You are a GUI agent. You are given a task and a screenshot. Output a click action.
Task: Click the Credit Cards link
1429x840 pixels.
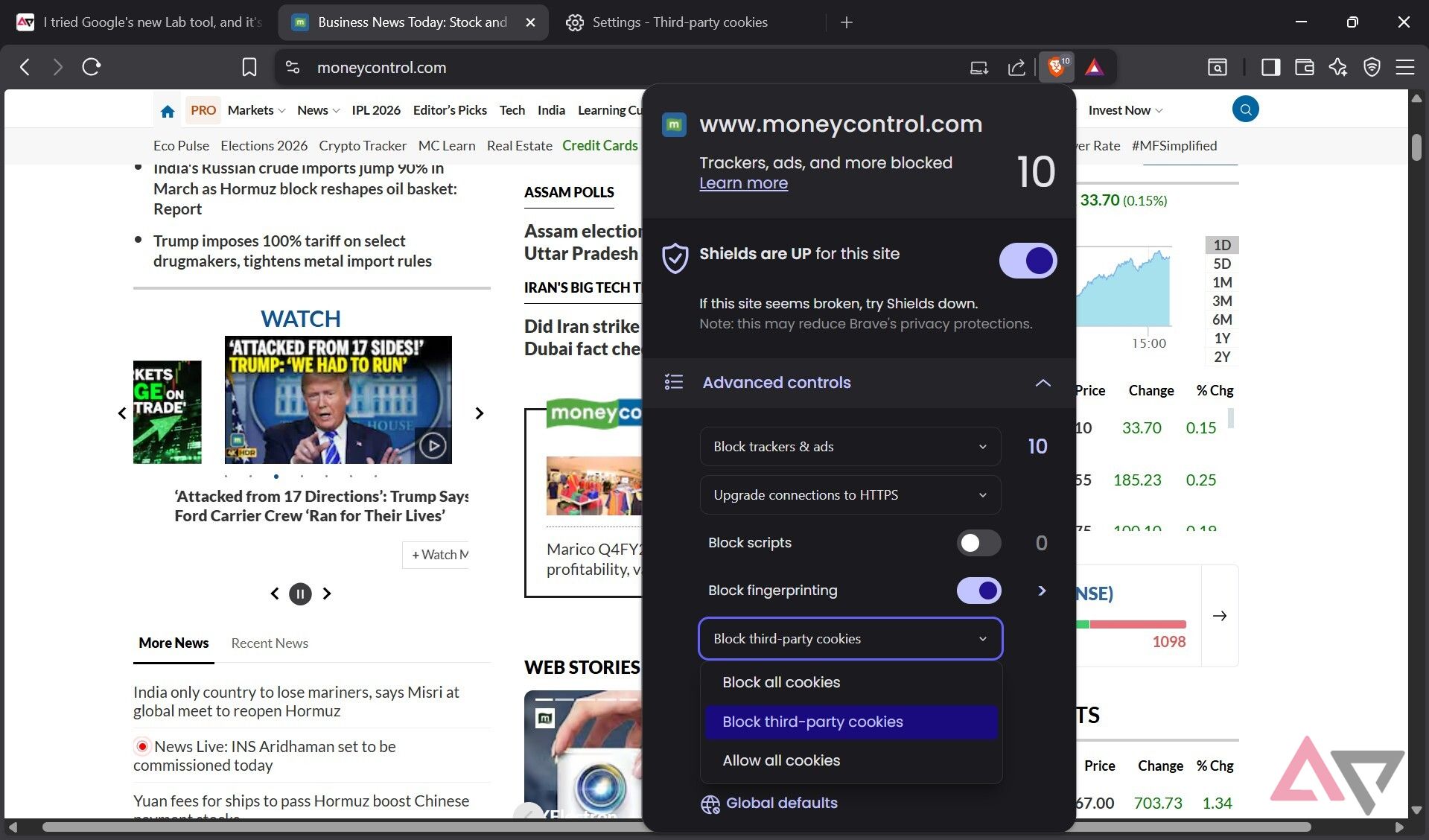[x=599, y=146]
